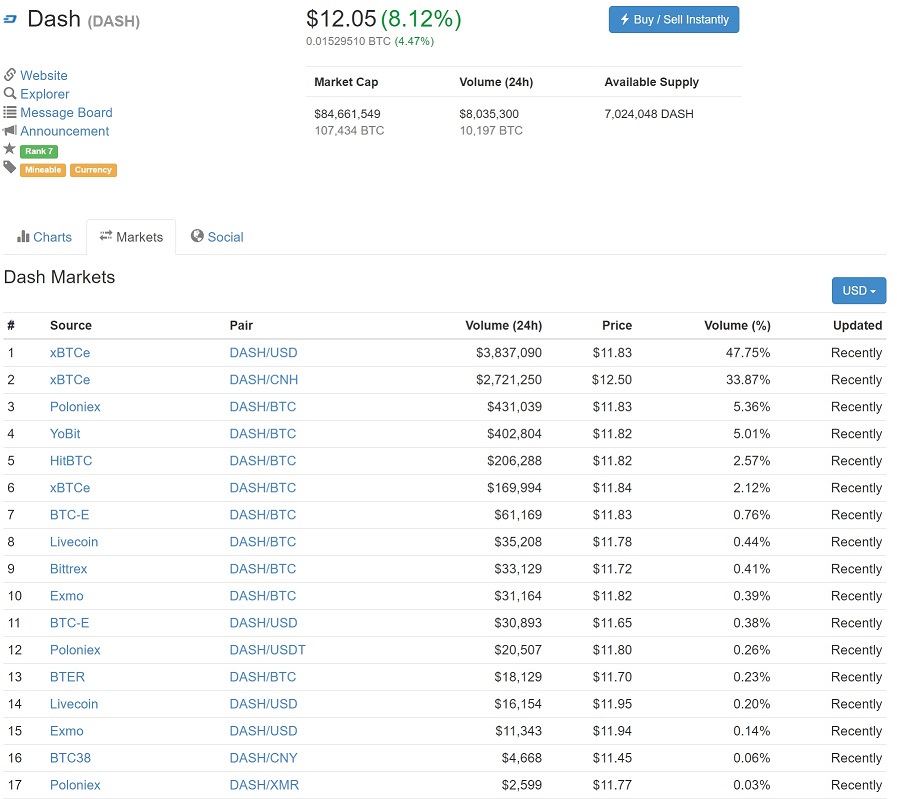Open the DASH/XMR pair link

pyautogui.click(x=264, y=785)
